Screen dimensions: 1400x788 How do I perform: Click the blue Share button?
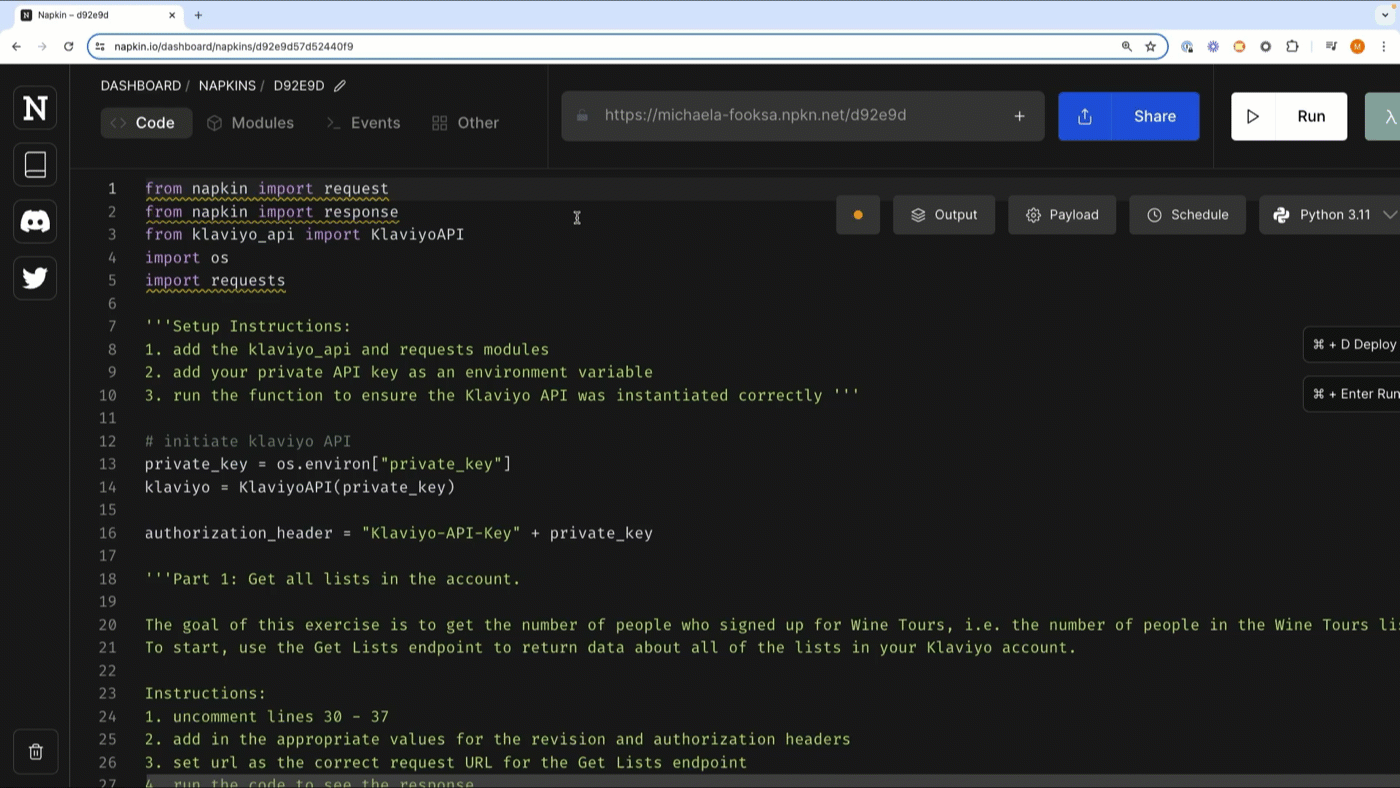pos(1129,116)
